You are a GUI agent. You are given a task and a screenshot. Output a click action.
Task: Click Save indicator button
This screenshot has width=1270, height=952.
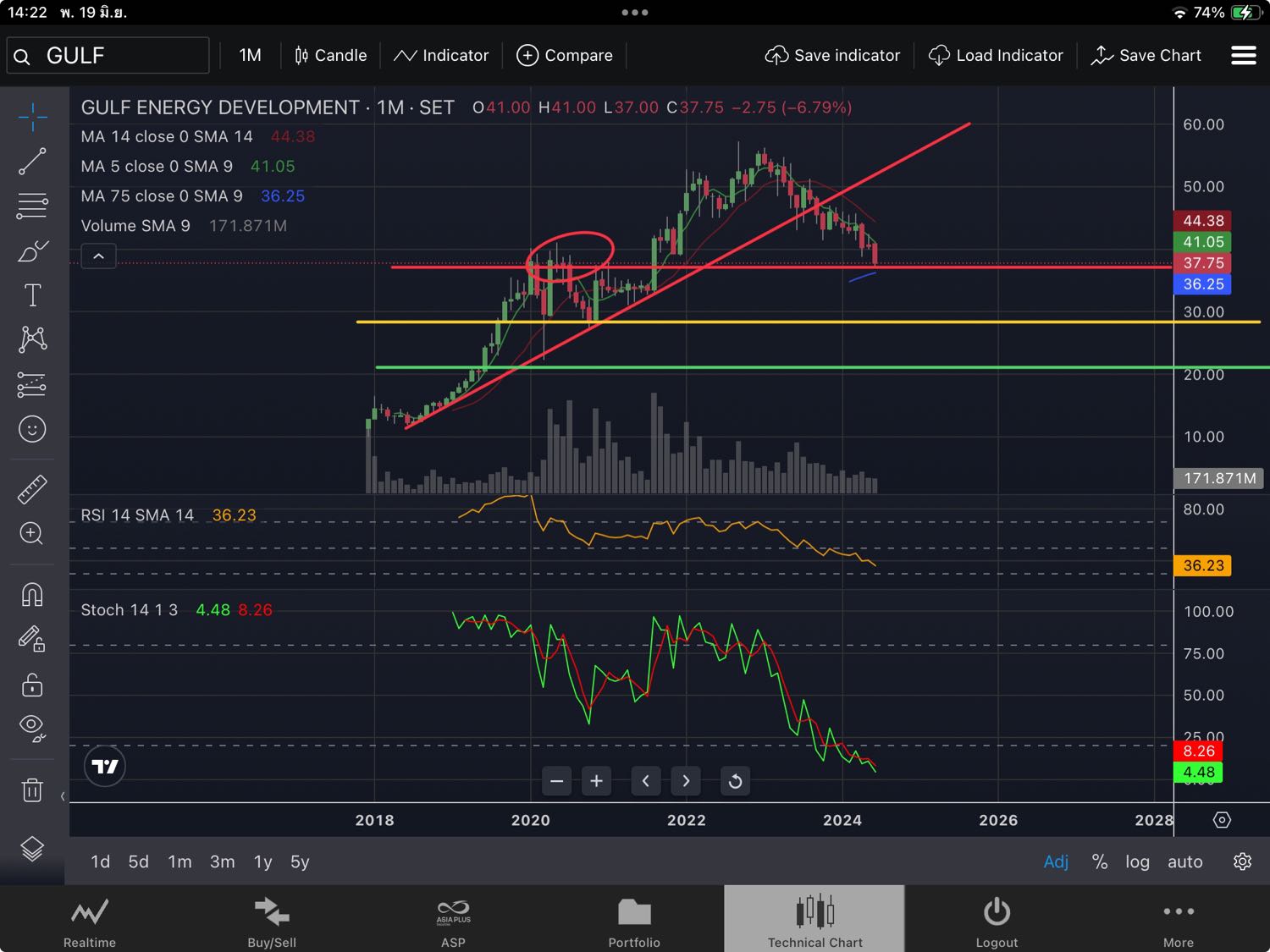click(x=832, y=55)
